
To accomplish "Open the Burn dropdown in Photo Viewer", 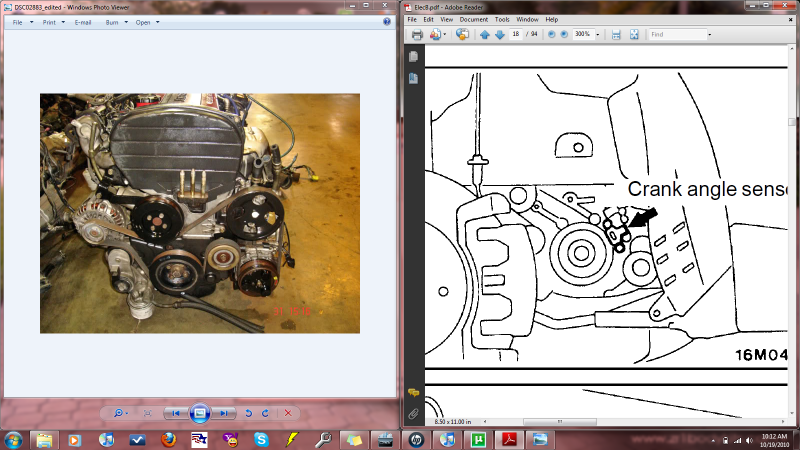I will [116, 22].
